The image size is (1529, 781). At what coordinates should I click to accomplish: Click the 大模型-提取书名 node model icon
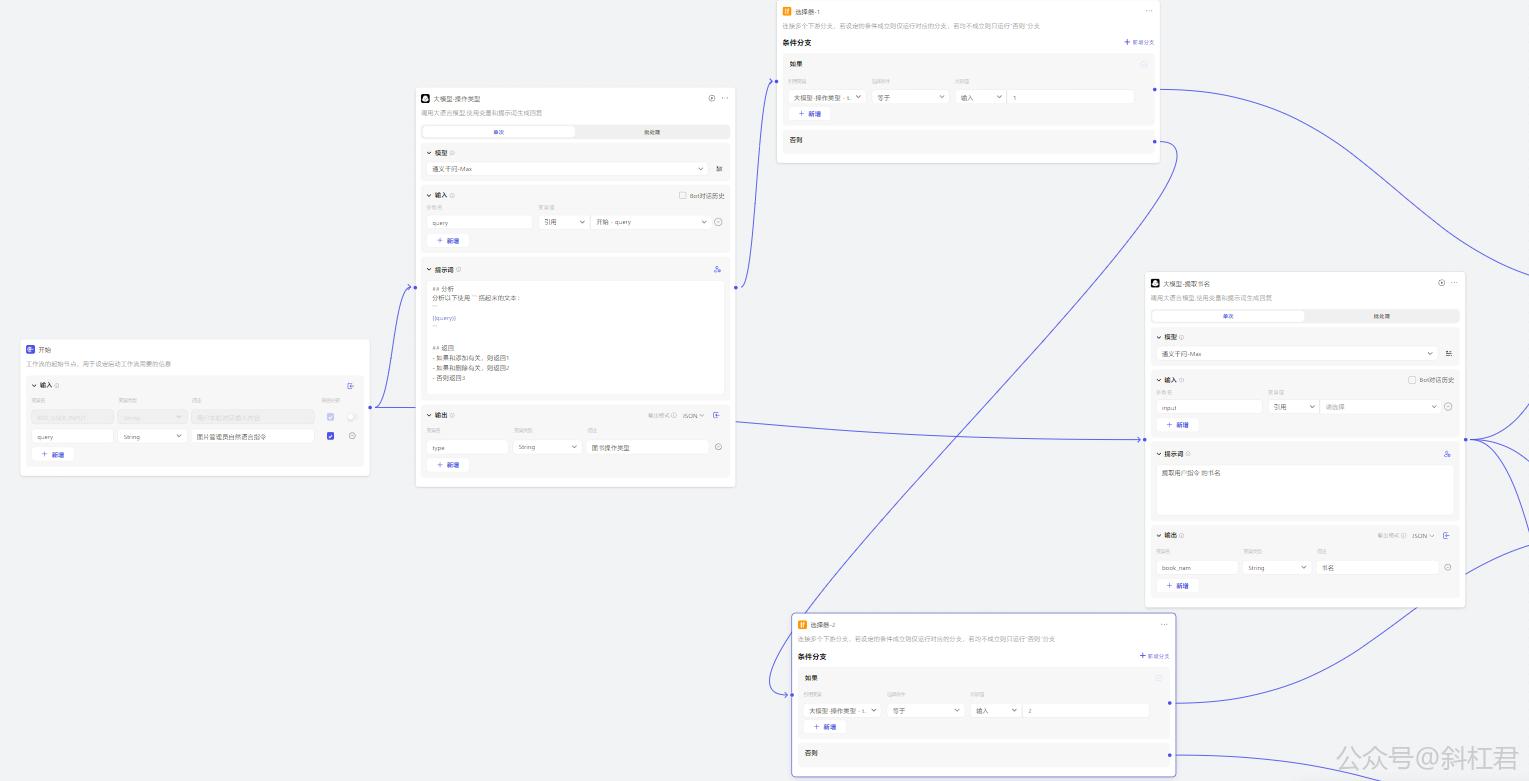pyautogui.click(x=1155, y=283)
